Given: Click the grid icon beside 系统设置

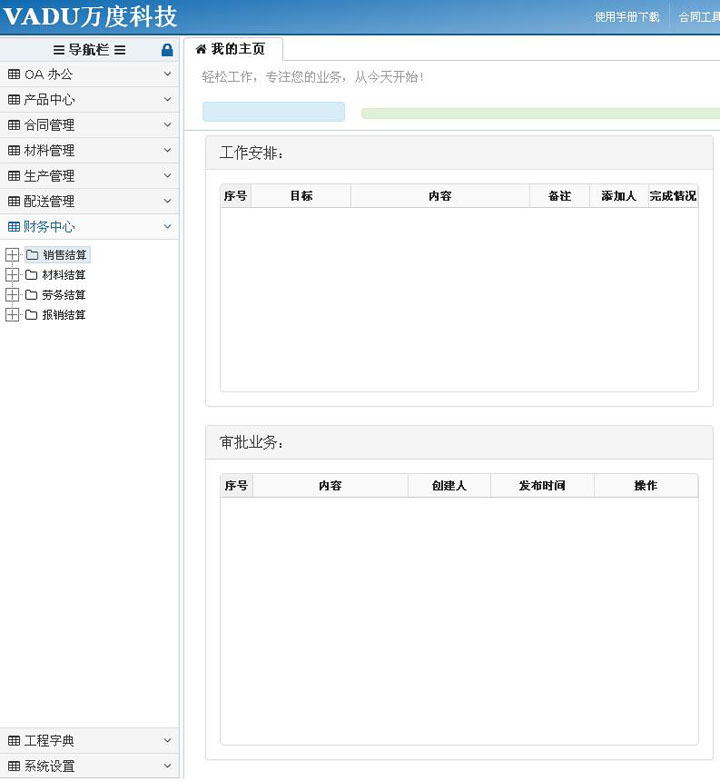Looking at the screenshot, I should click(14, 767).
